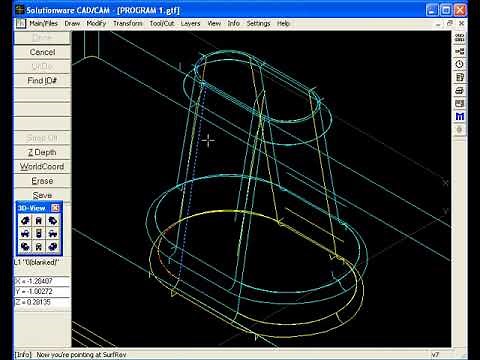
Task: Click the printer icon in right toolbar
Action: (x=460, y=90)
